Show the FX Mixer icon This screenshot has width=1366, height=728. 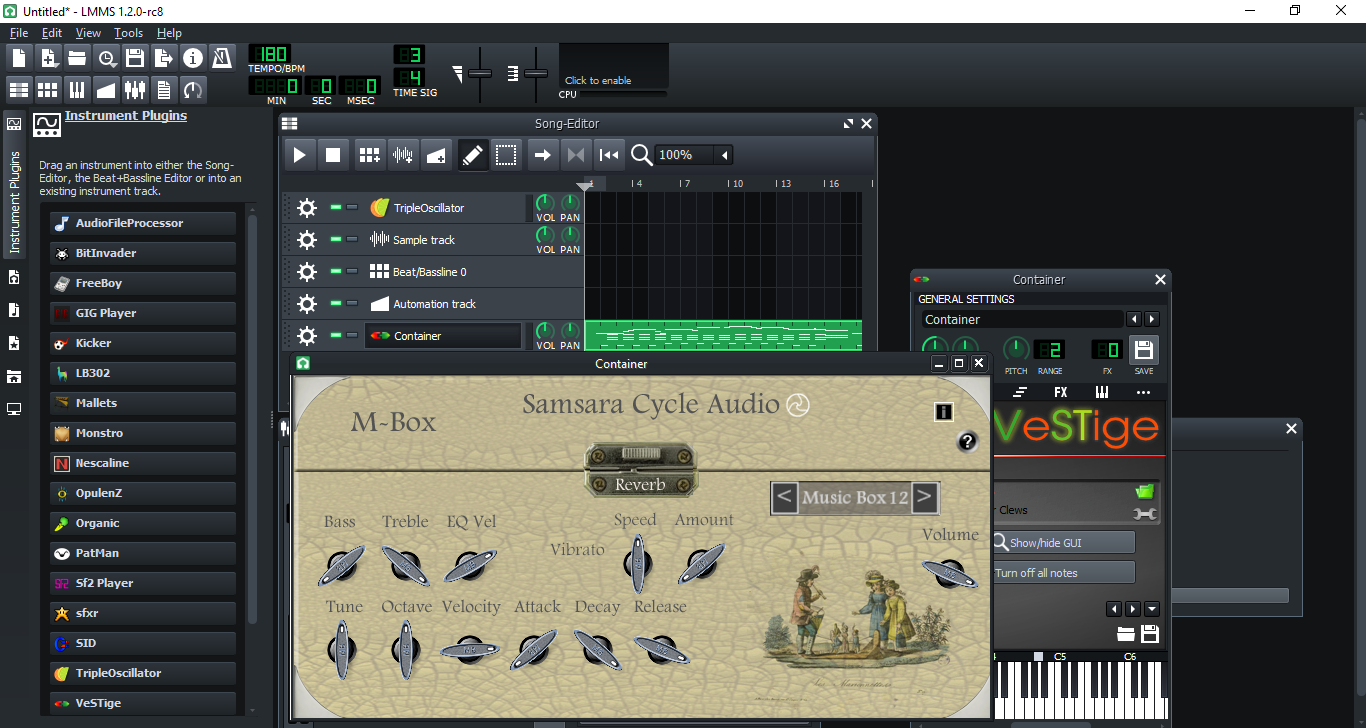click(x=135, y=89)
